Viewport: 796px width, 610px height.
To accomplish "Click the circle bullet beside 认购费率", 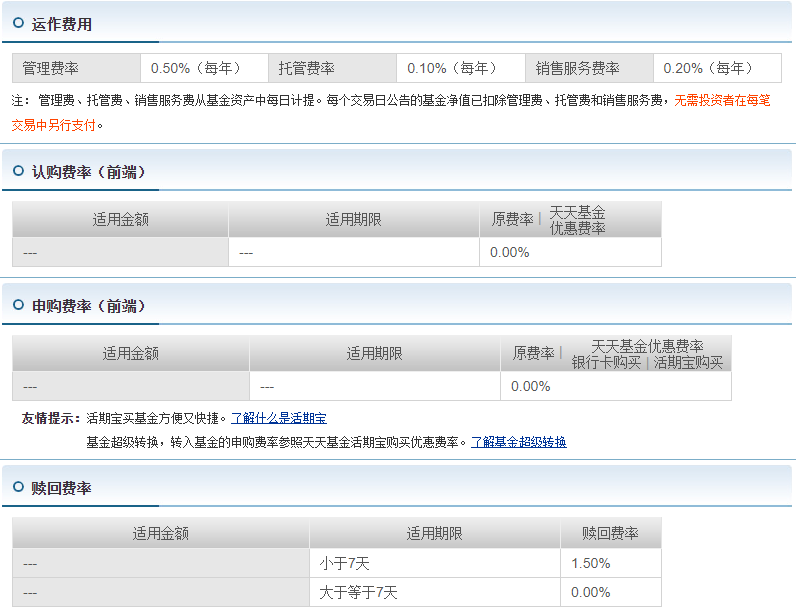I will 18,171.
